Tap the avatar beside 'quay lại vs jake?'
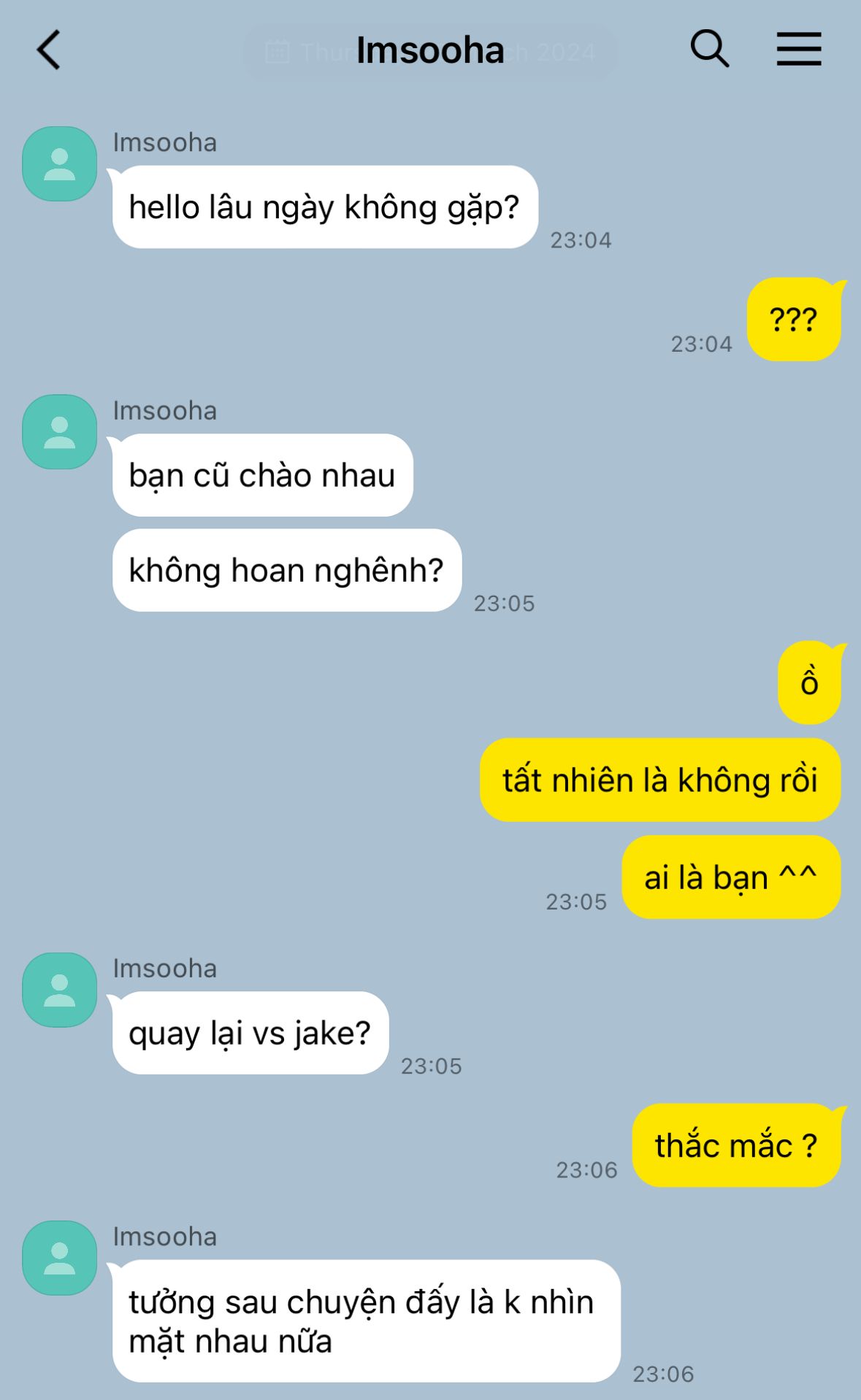This screenshot has height=1400, width=861. click(x=60, y=990)
